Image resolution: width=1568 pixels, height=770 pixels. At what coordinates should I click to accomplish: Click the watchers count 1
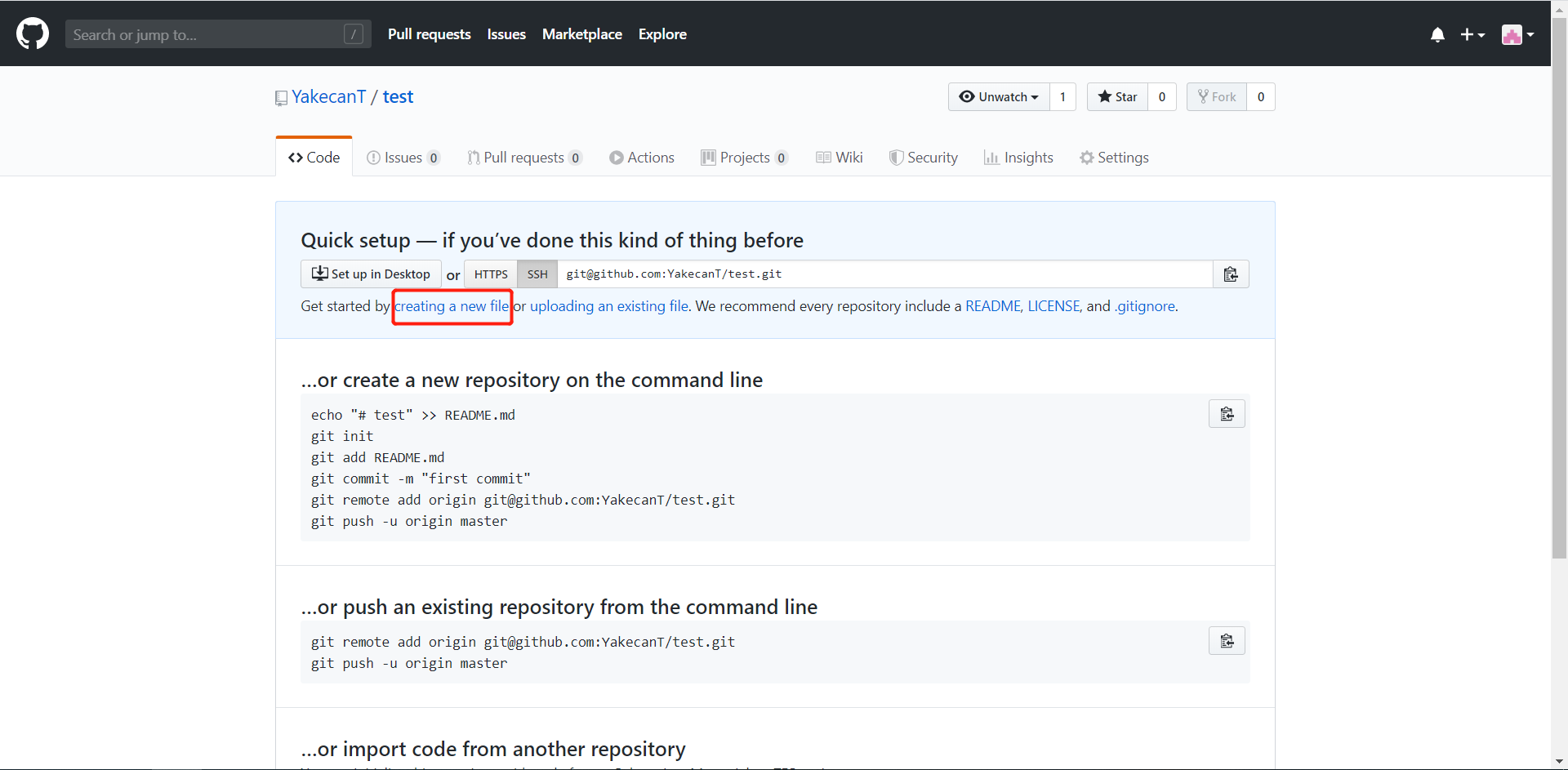click(x=1062, y=96)
